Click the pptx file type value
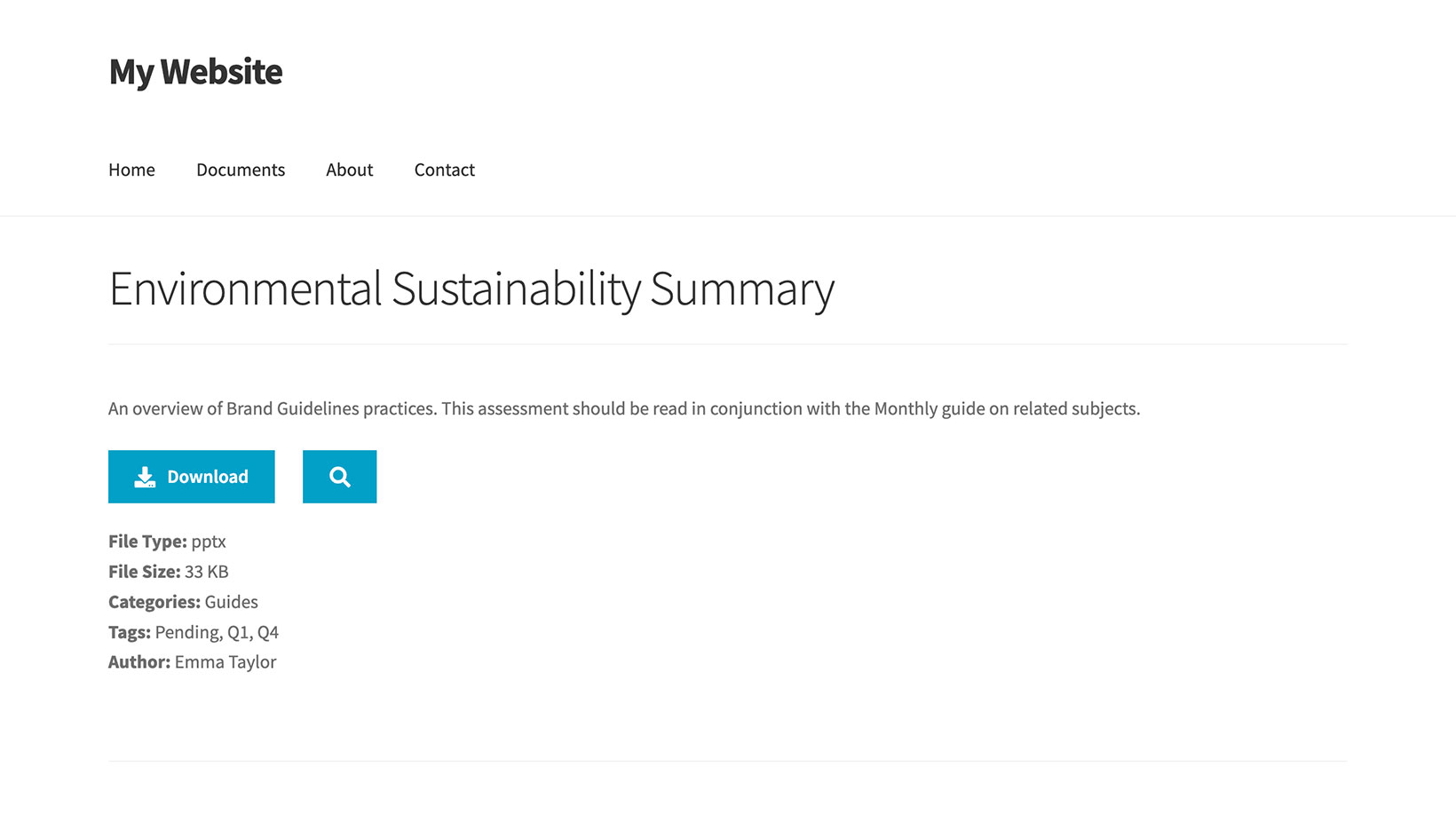Viewport: 1456px width, 823px height. pyautogui.click(x=209, y=542)
